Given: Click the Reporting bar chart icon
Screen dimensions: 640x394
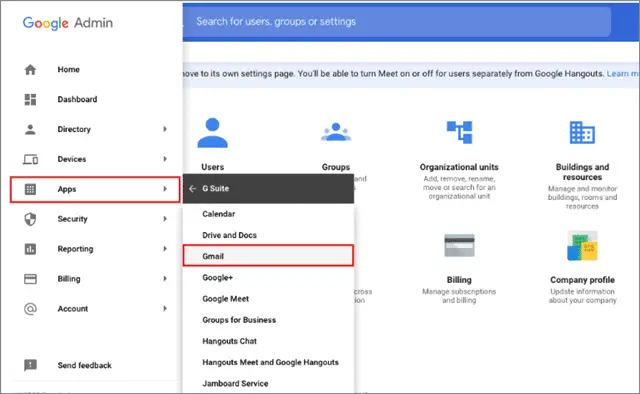Looking at the screenshot, I should (30, 249).
